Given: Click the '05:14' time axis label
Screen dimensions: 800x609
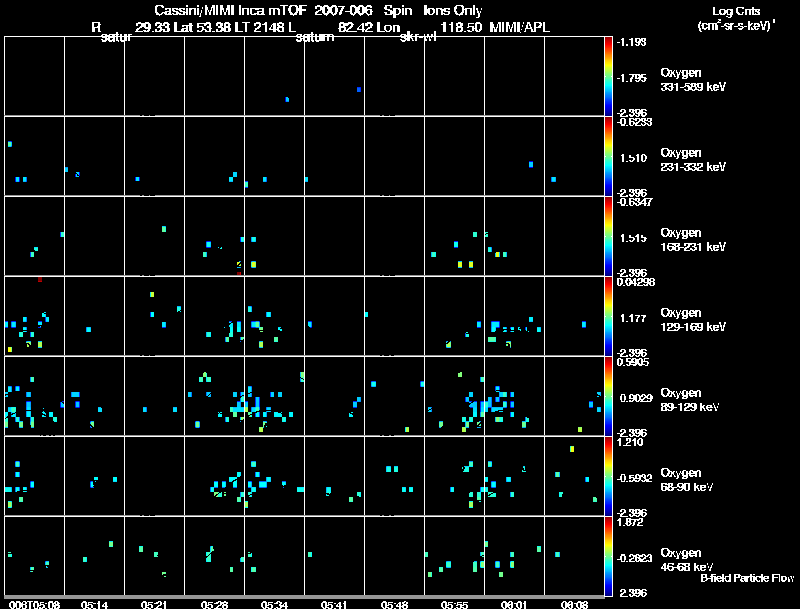Looking at the screenshot, I should 94,605.
